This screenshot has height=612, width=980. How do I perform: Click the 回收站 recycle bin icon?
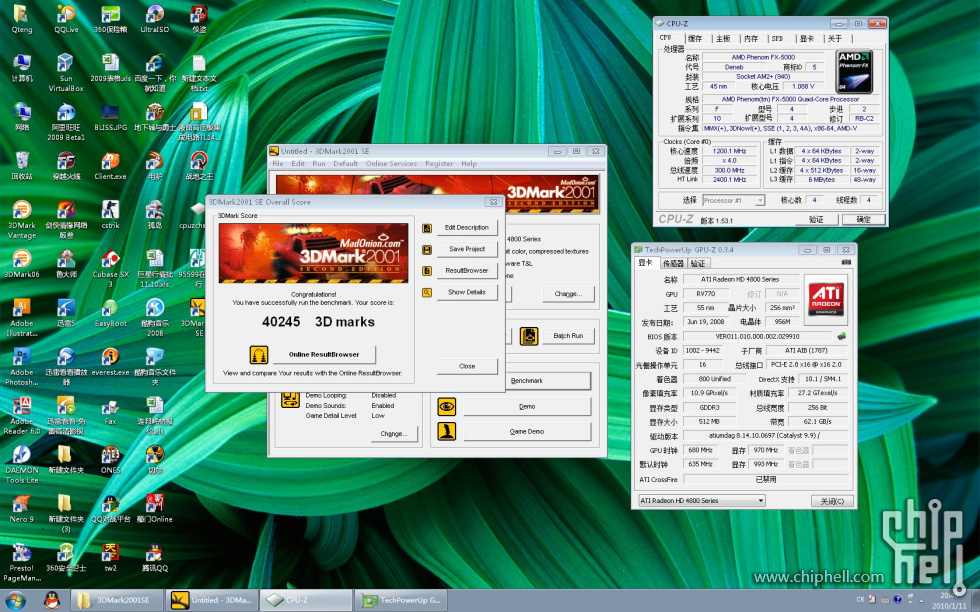pyautogui.click(x=22, y=166)
